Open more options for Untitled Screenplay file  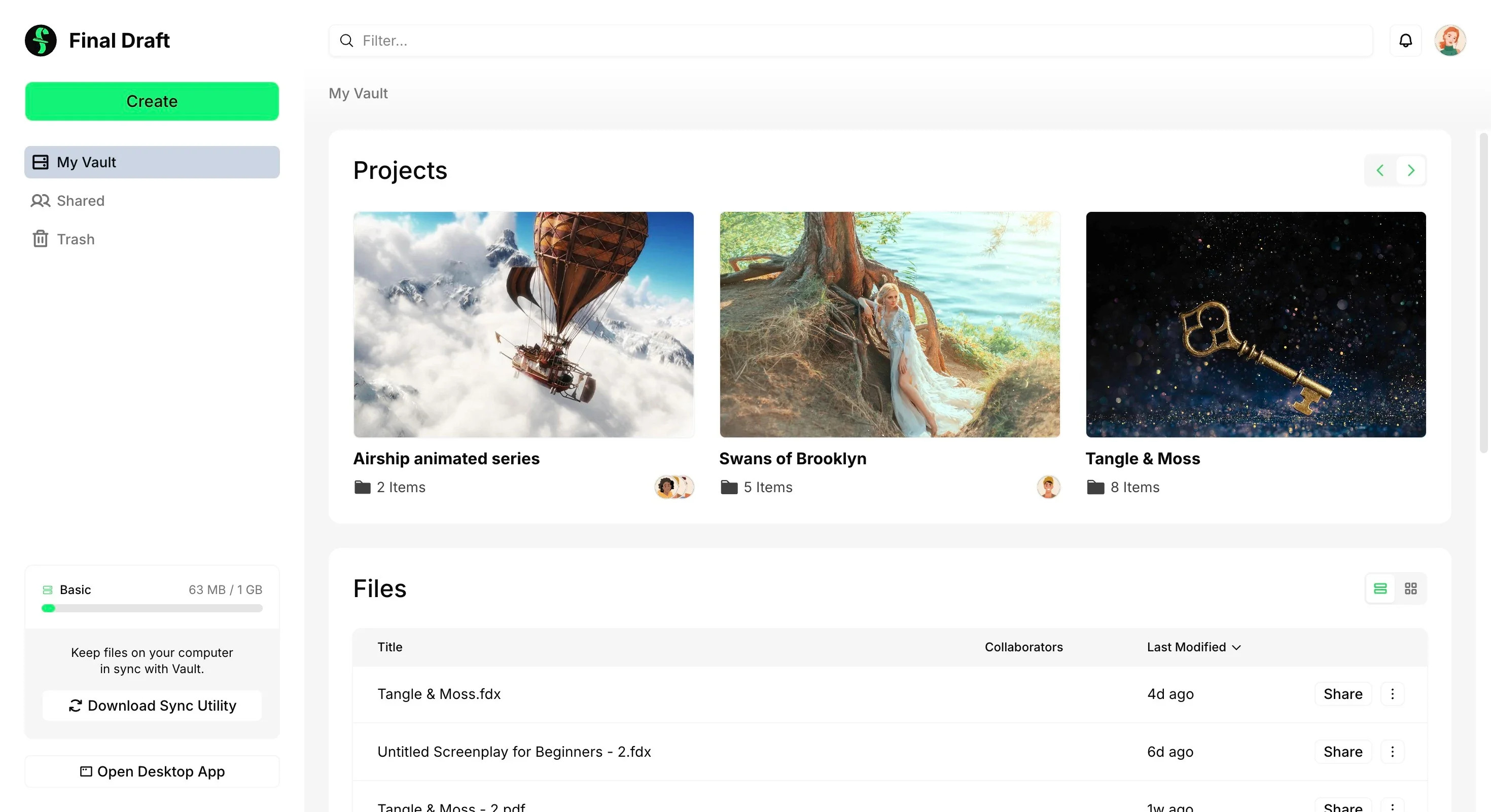tap(1392, 751)
